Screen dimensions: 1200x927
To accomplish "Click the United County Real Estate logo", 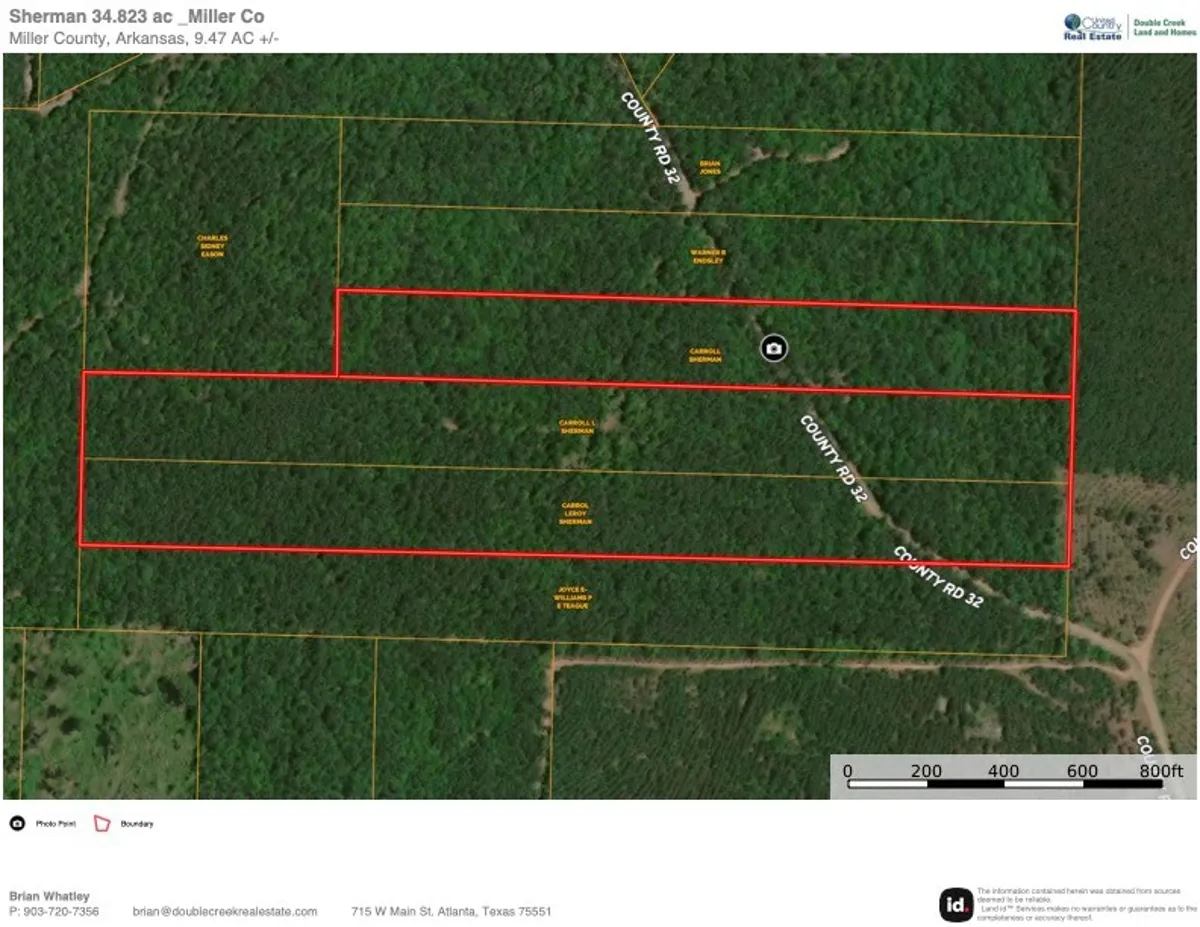I will pos(1094,27).
